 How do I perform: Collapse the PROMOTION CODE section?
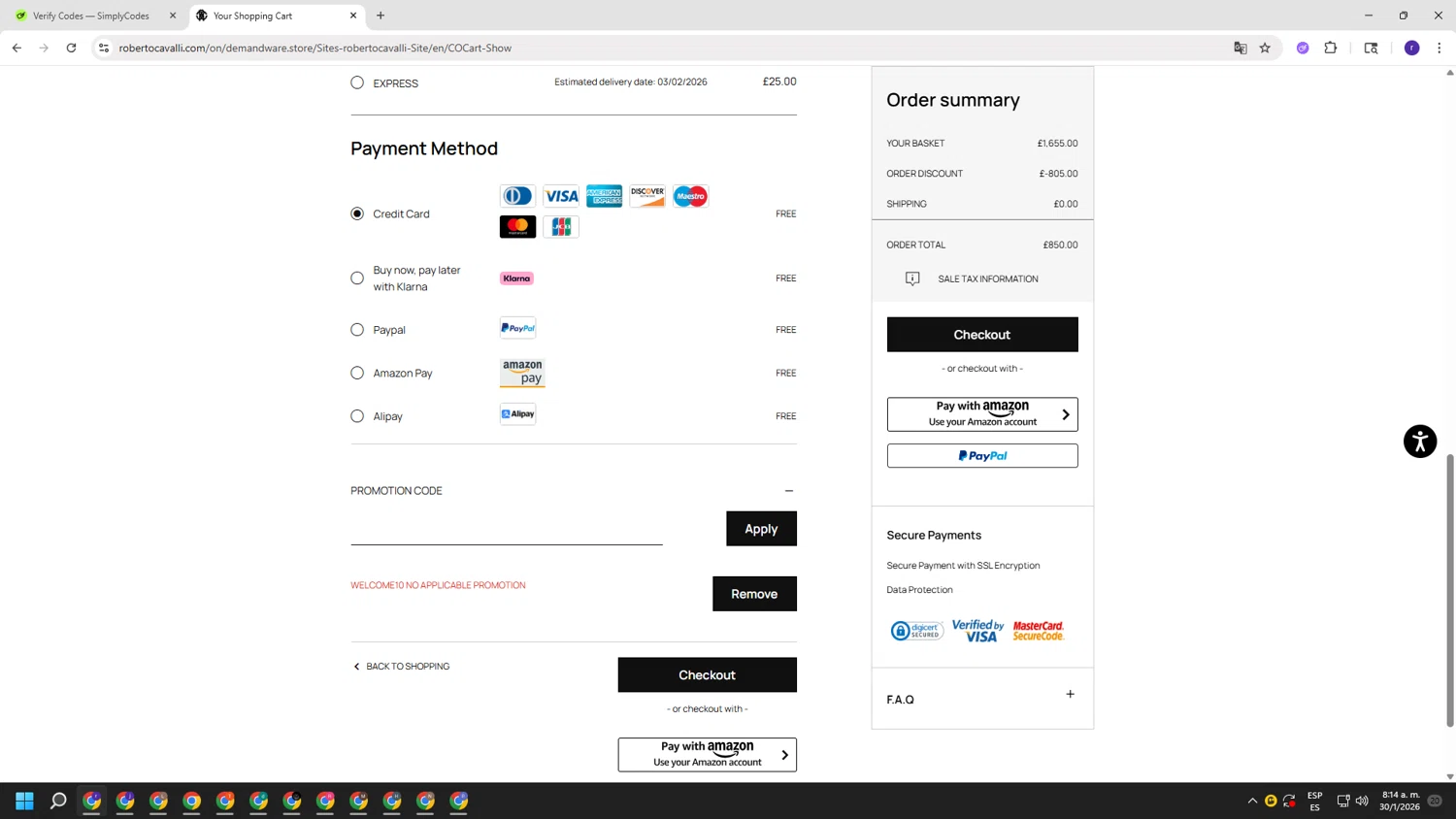pyautogui.click(x=789, y=491)
